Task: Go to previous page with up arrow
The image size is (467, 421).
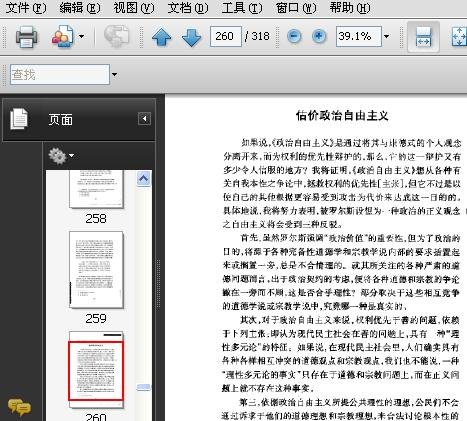Action: pyautogui.click(x=161, y=37)
